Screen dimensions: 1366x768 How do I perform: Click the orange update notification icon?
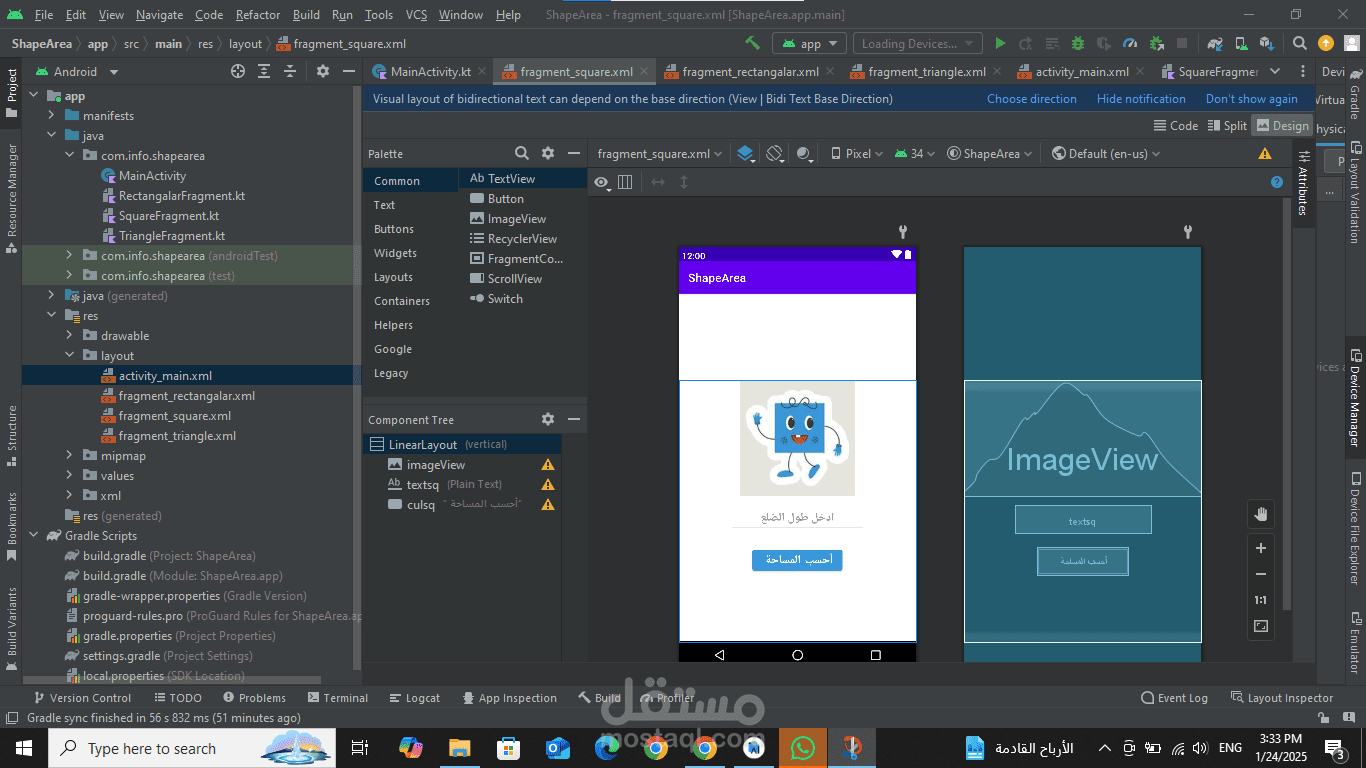(1326, 43)
